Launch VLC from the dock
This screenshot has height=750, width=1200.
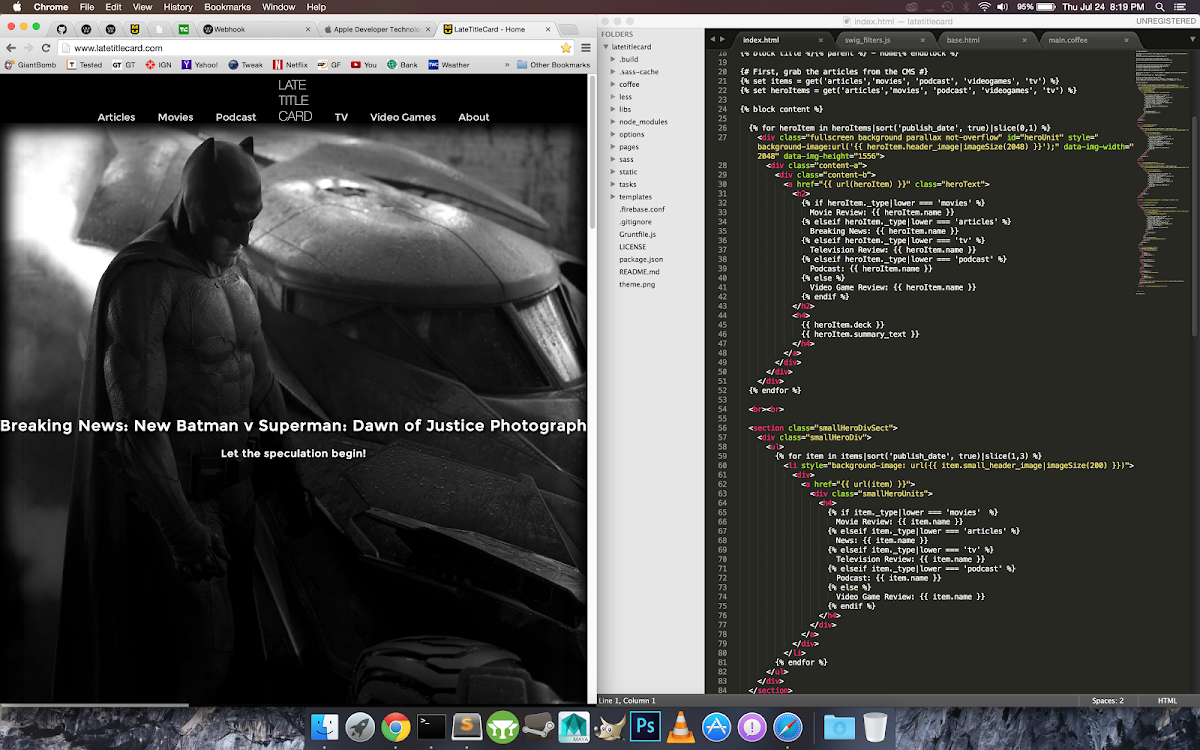point(681,726)
